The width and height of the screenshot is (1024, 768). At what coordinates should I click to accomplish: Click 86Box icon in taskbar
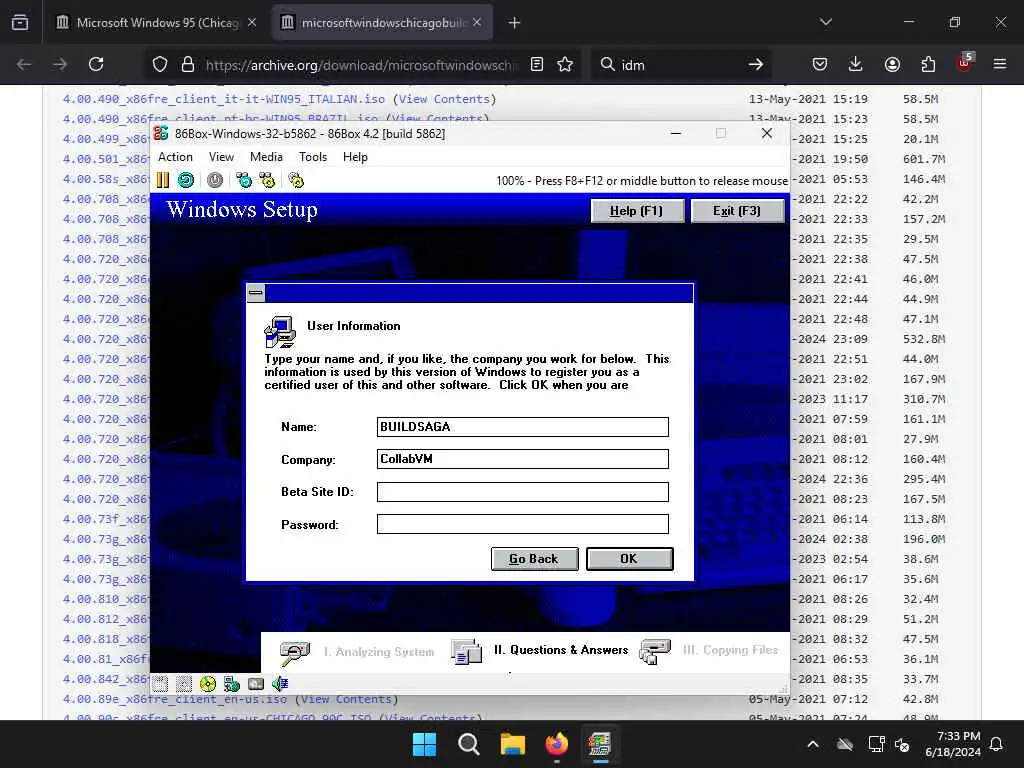pyautogui.click(x=600, y=744)
